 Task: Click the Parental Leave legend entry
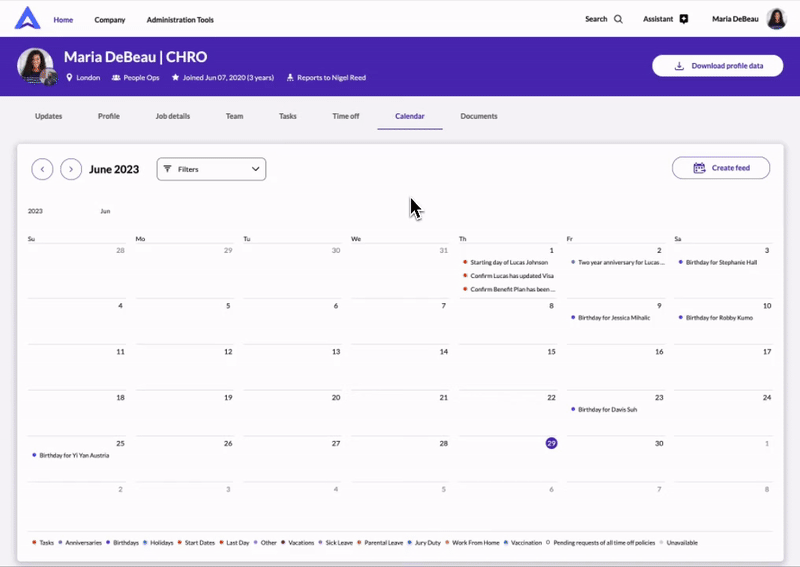380,543
